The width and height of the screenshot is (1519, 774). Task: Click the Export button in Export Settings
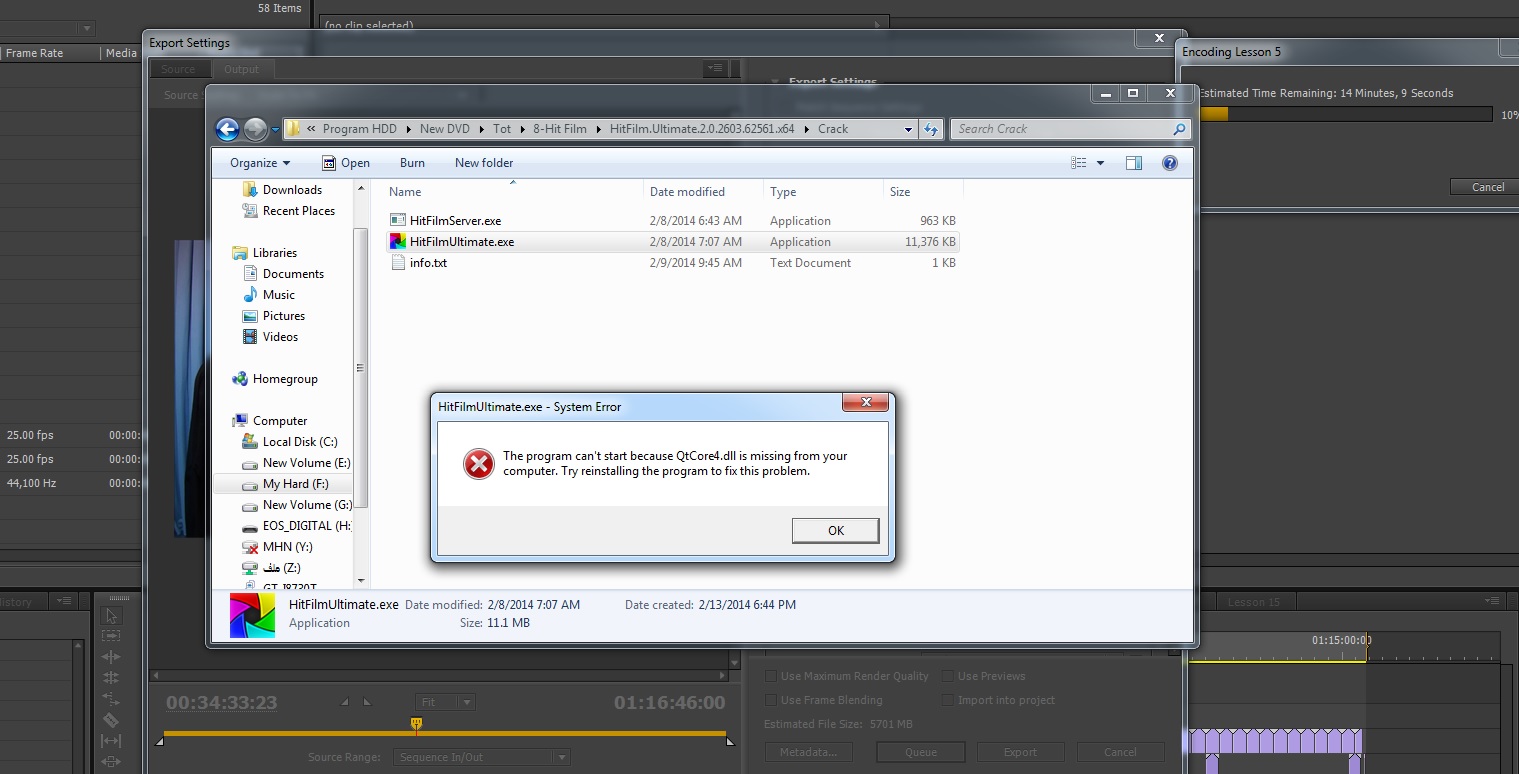pyautogui.click(x=1020, y=752)
